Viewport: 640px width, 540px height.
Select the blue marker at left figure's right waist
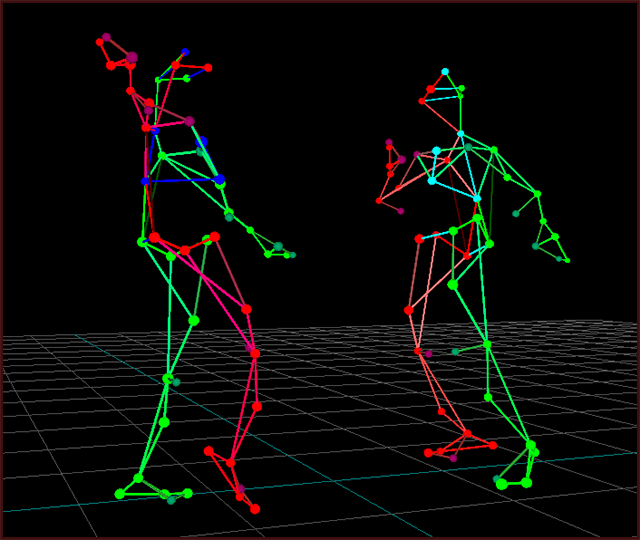pyautogui.click(x=219, y=179)
